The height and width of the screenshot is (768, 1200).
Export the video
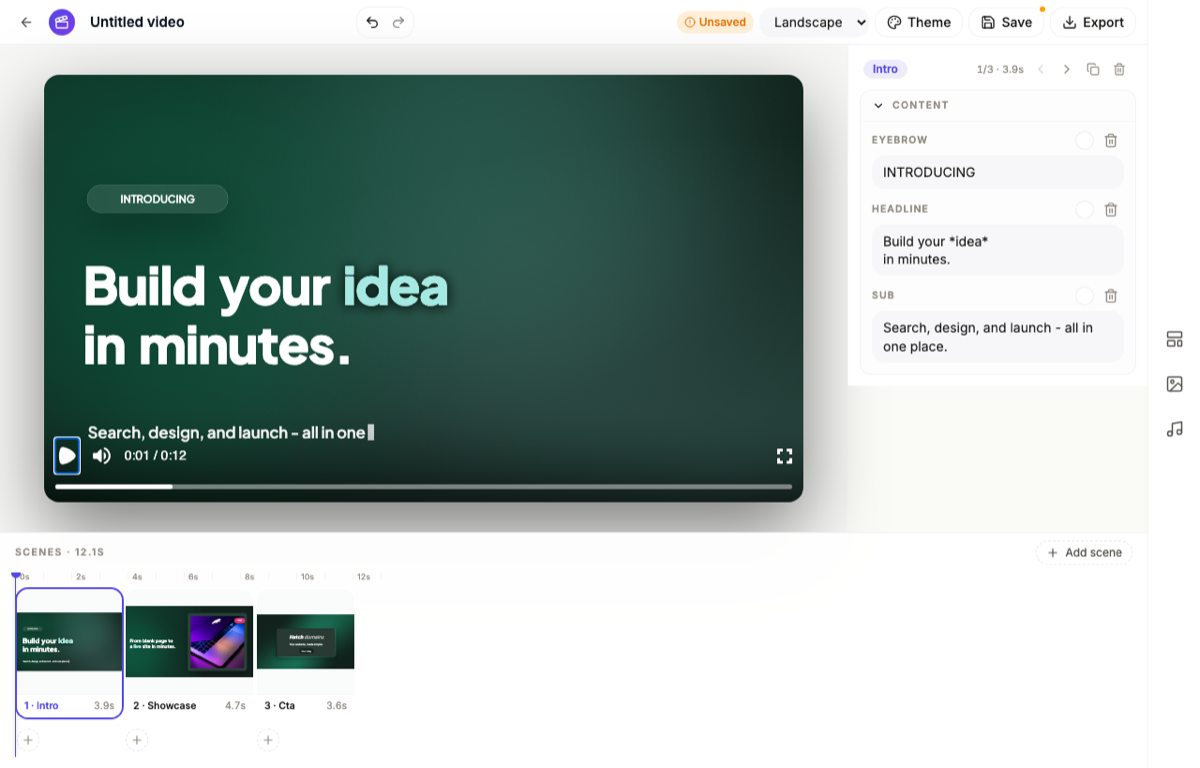(x=1093, y=22)
